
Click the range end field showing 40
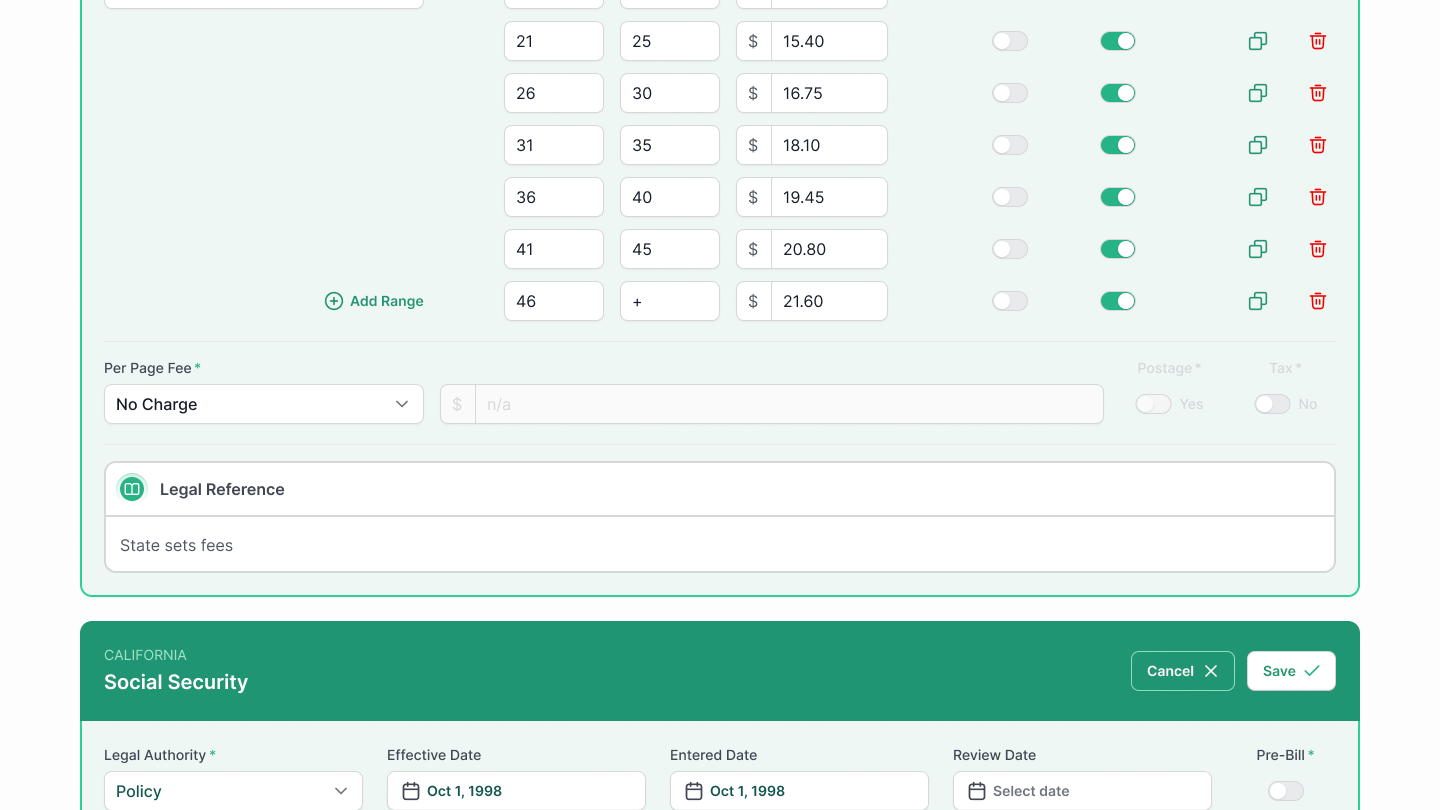coord(670,197)
